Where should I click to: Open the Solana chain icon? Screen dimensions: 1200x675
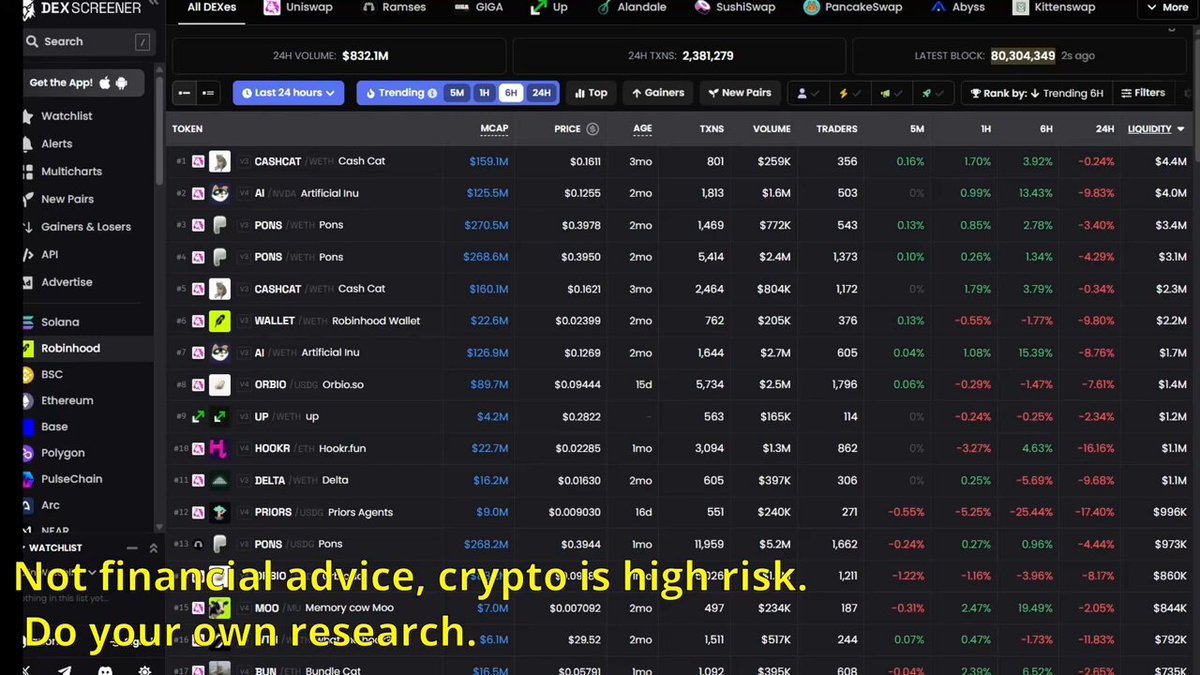29,322
